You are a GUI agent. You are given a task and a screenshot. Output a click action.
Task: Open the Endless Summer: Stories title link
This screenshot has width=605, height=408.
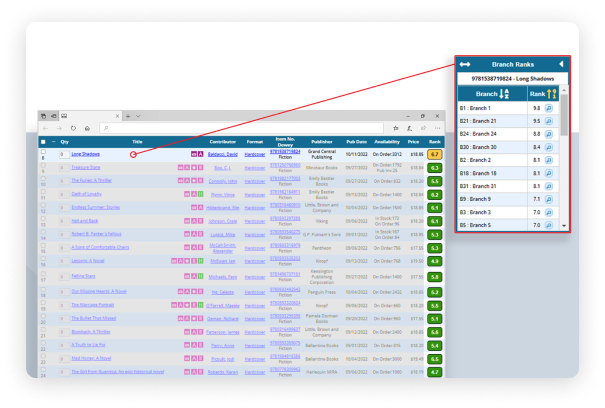96,208
